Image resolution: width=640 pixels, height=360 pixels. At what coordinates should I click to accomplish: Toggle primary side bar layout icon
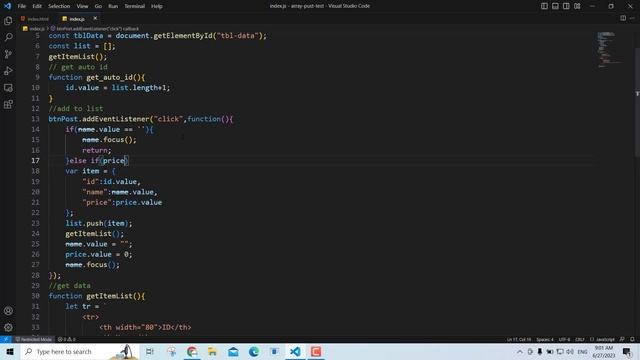tap(544, 6)
